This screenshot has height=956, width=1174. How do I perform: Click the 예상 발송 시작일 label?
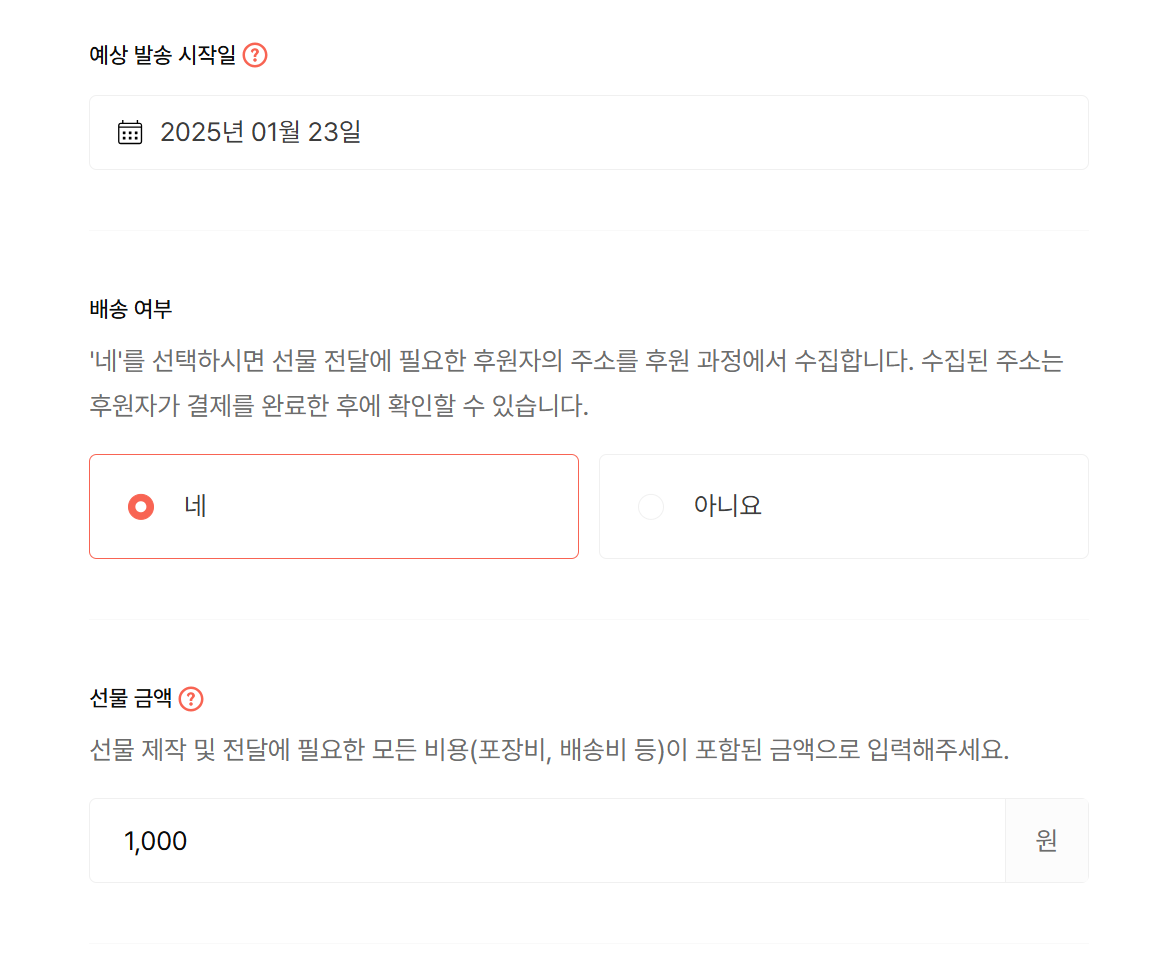(x=162, y=55)
